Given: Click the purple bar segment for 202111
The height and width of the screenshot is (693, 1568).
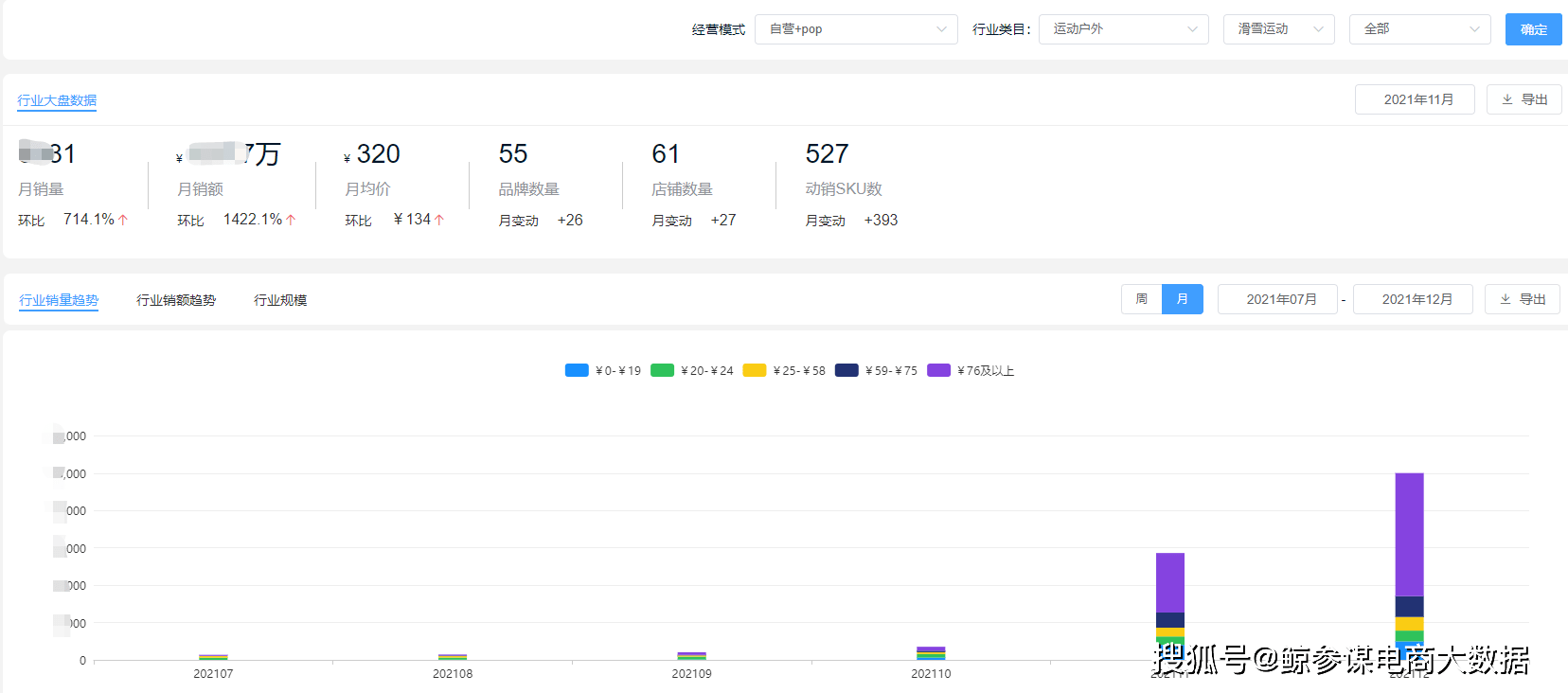Looking at the screenshot, I should coord(1170,582).
